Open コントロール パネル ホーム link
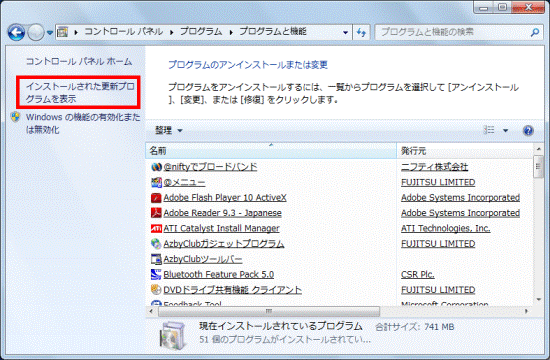550x360 pixels. pos(79,61)
